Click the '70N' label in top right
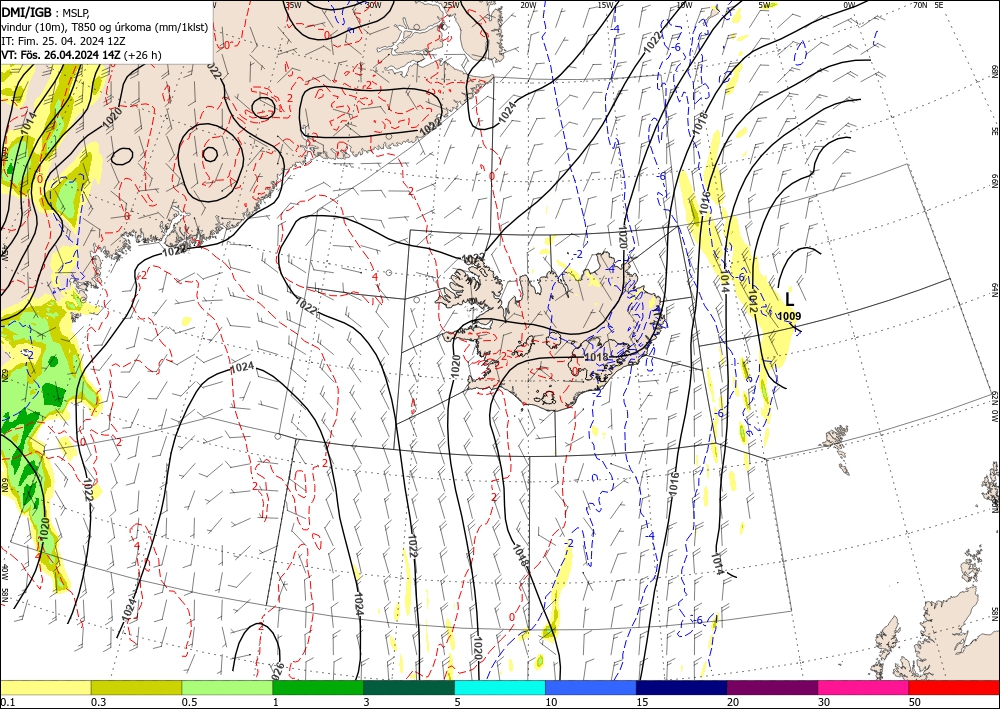This screenshot has width=1000, height=709. coord(920,4)
